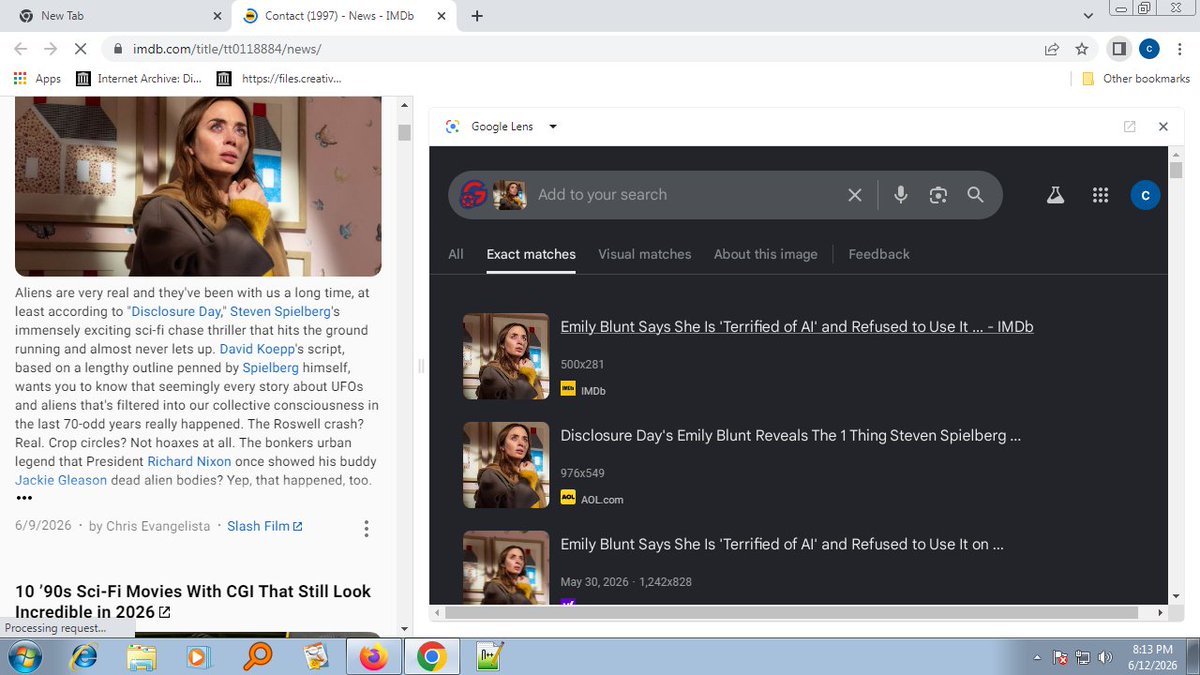Open Search Labs flask icon
The image size is (1200, 675).
[1055, 195]
